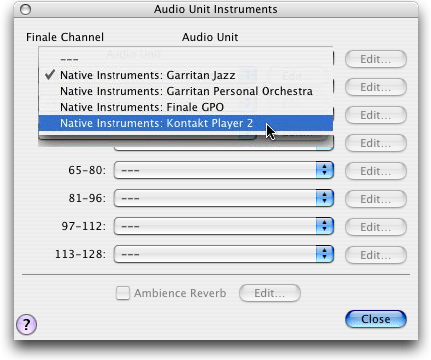Open the 65-80 channel Audio Unit dropdown

(223, 170)
